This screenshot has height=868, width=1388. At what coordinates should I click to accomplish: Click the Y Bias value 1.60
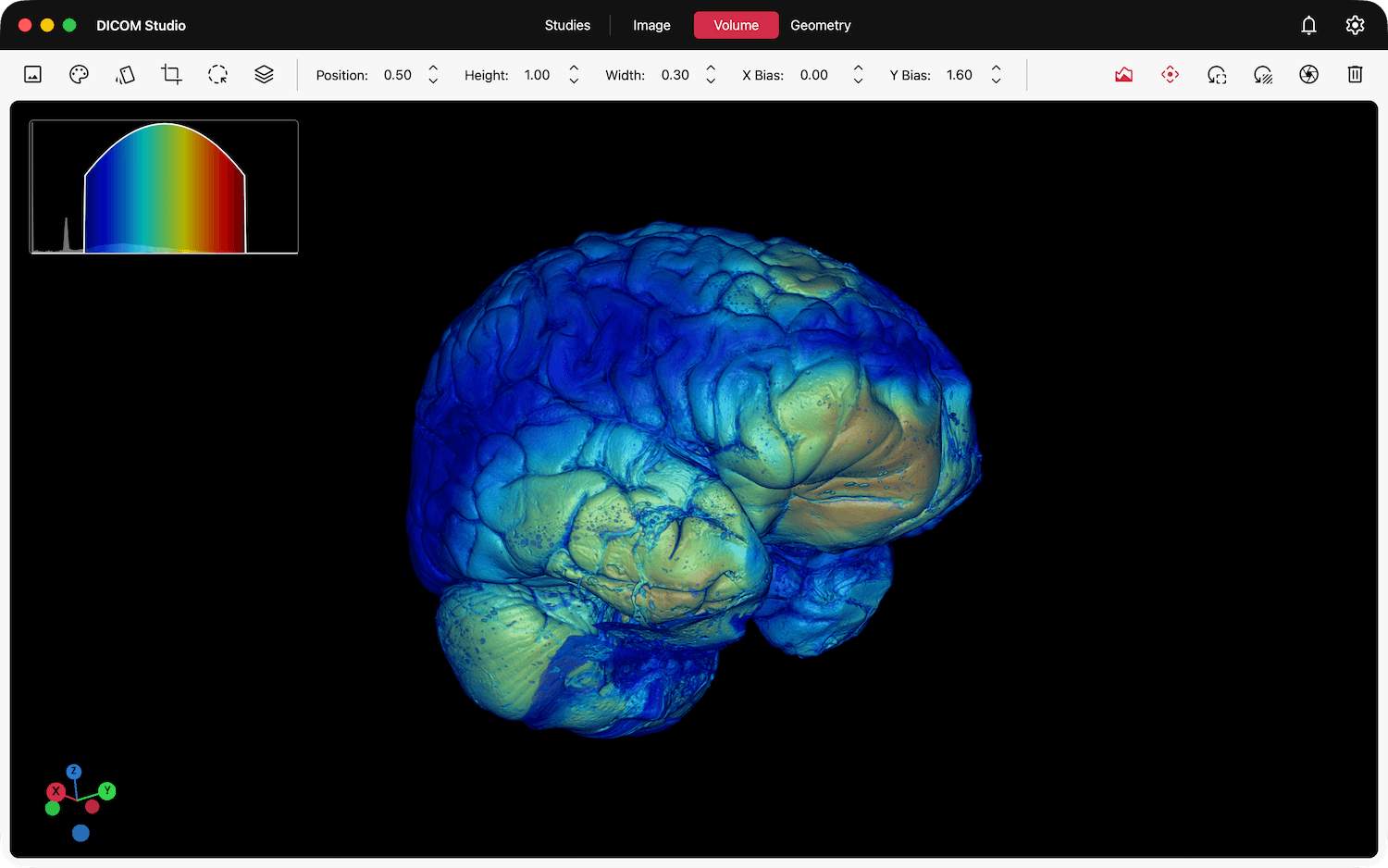tap(960, 75)
